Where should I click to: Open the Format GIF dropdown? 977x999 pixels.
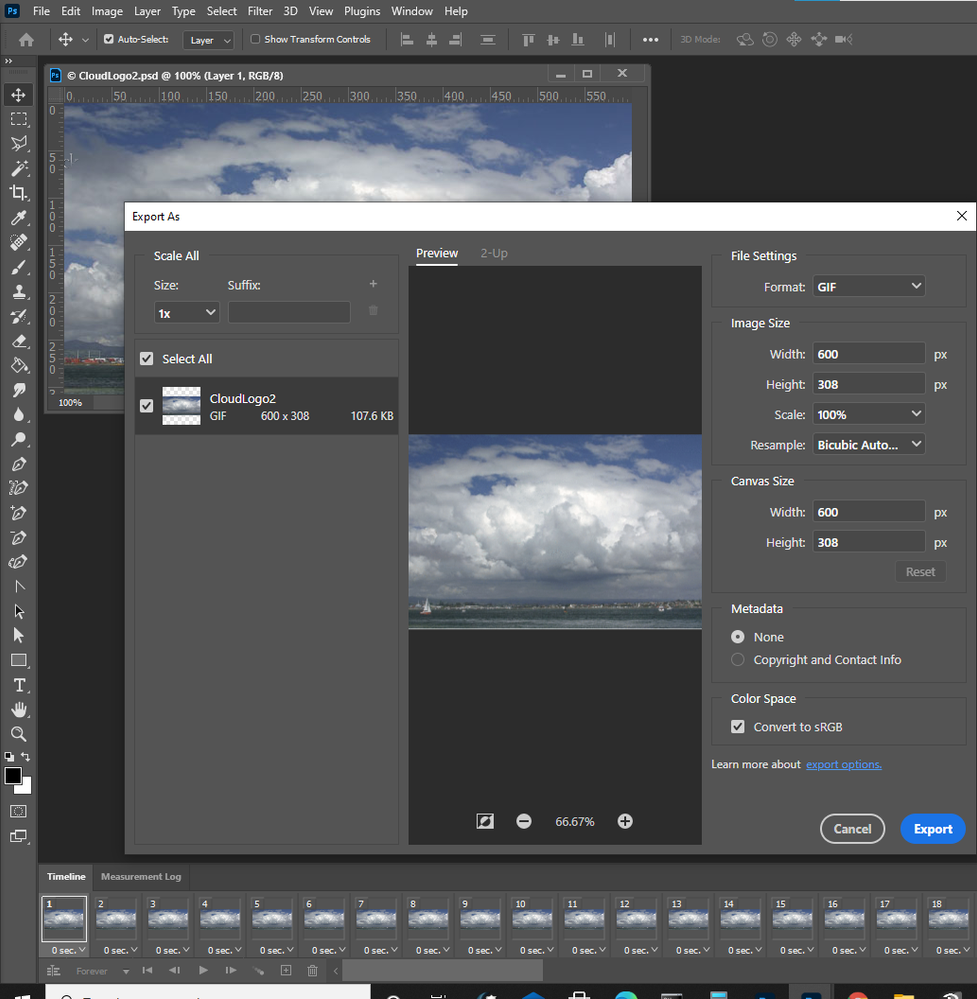(x=868, y=287)
